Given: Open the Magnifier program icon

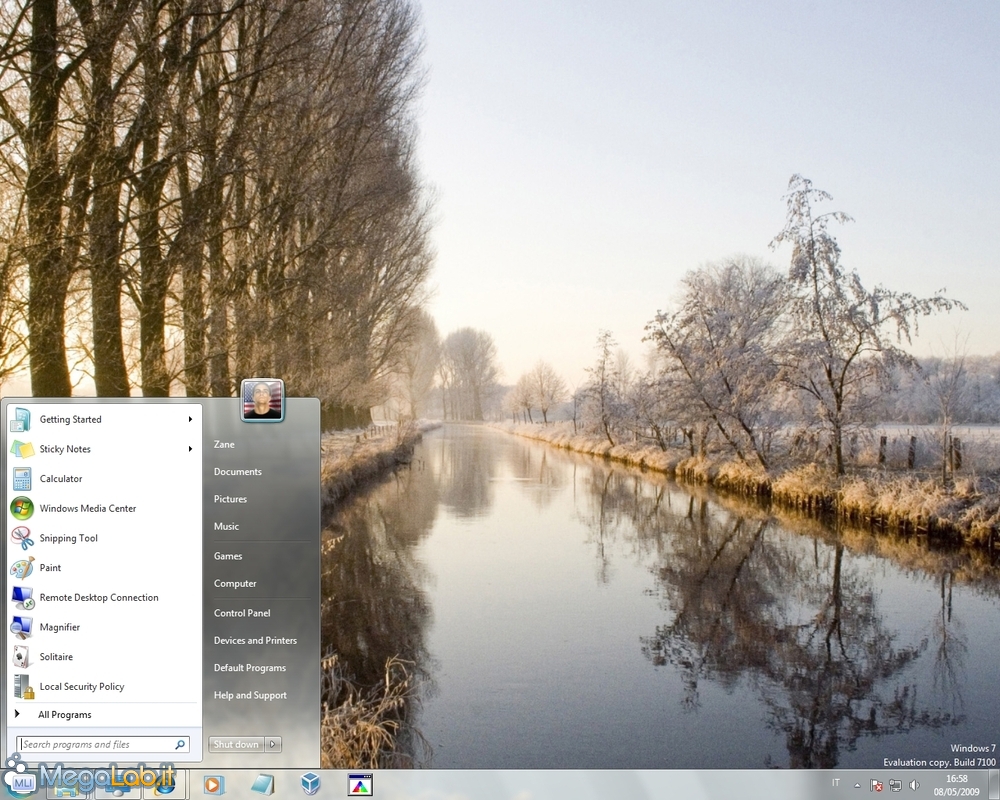Looking at the screenshot, I should (x=22, y=627).
